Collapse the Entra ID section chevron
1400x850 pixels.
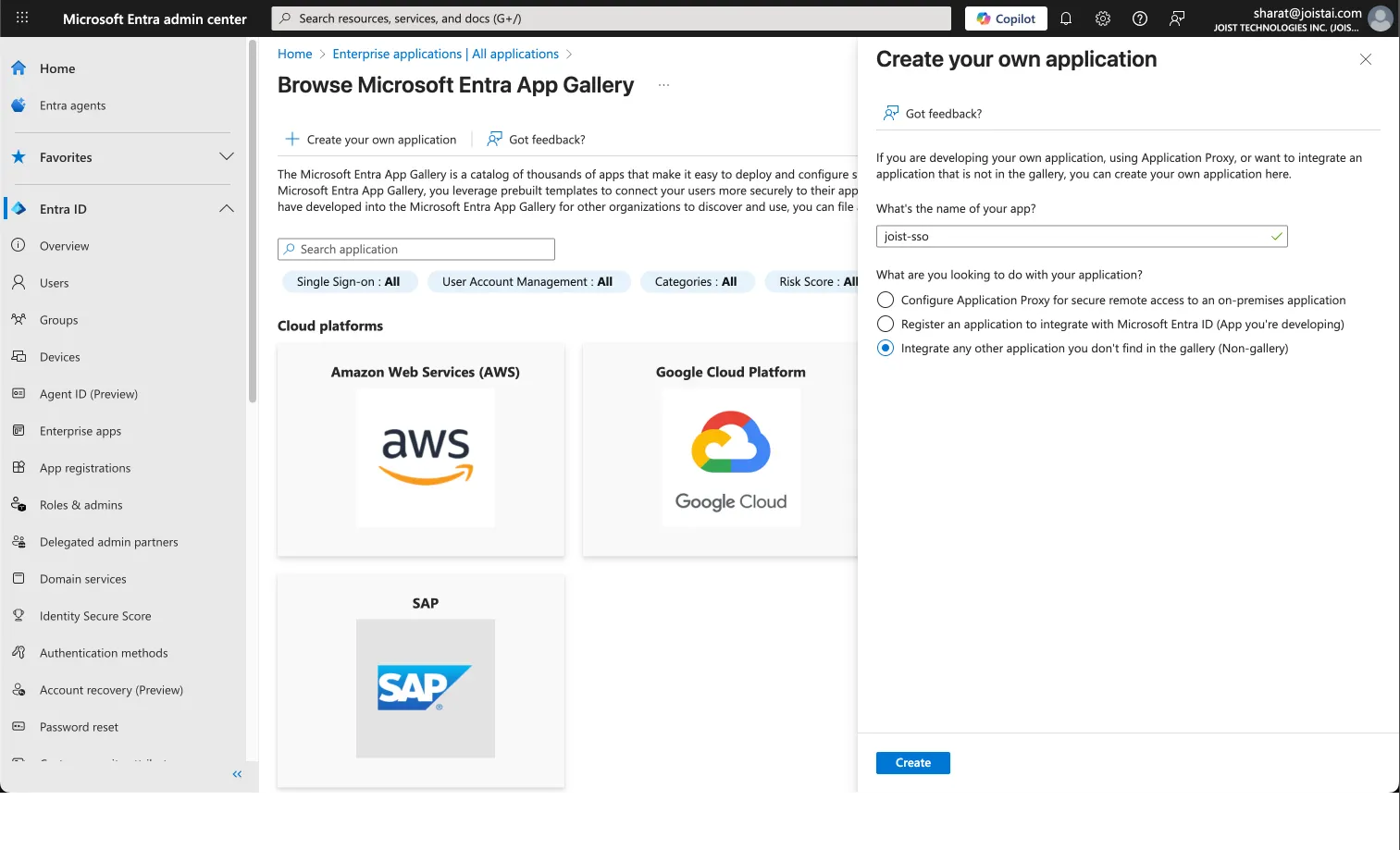(227, 208)
